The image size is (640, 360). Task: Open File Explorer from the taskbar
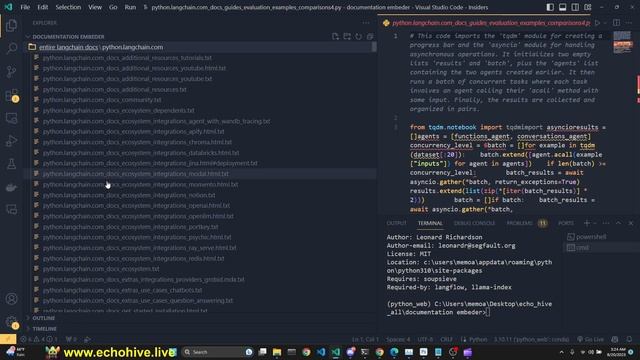(x=277, y=352)
